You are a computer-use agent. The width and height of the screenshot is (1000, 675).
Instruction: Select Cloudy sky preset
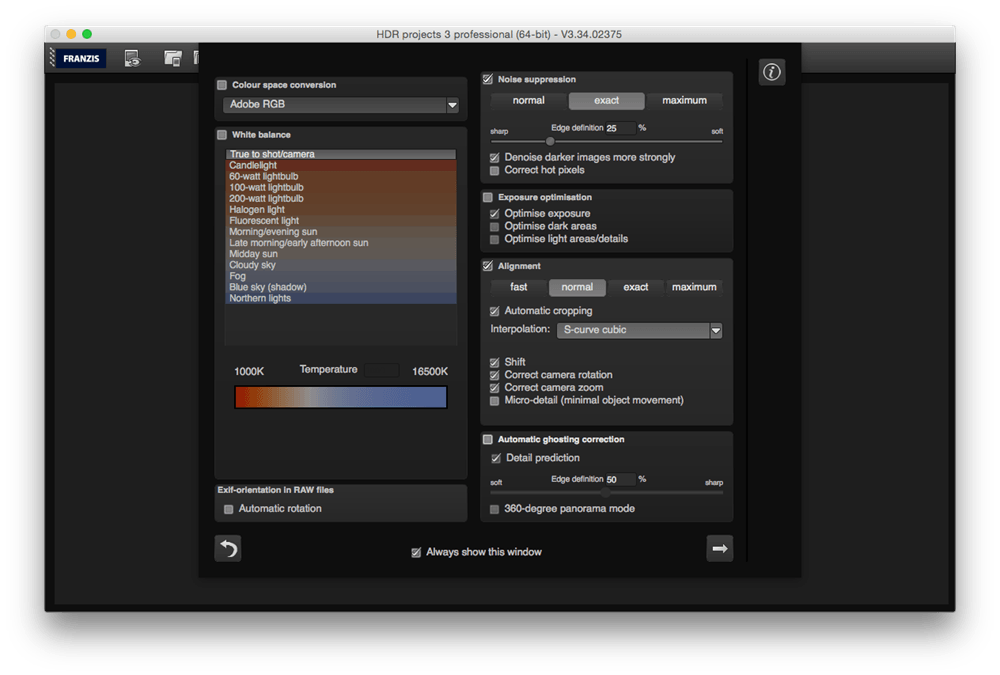pyautogui.click(x=341, y=265)
